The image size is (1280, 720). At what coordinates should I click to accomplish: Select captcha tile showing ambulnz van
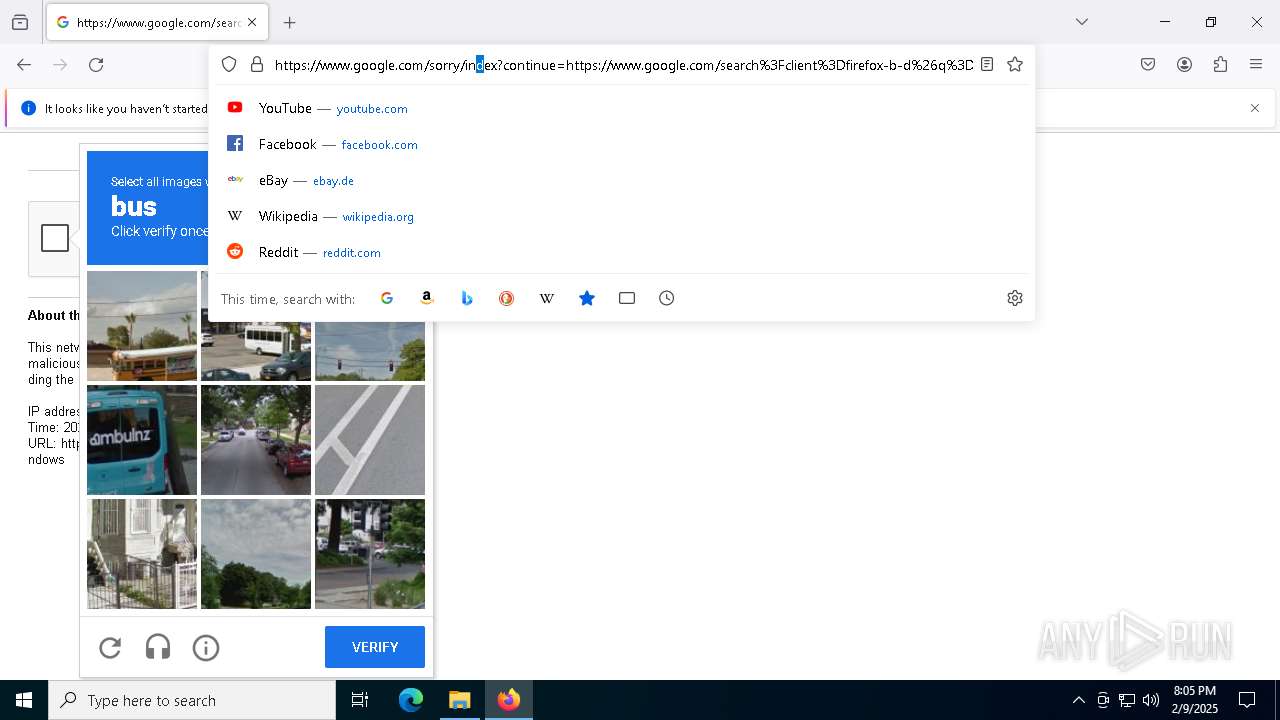click(x=142, y=440)
